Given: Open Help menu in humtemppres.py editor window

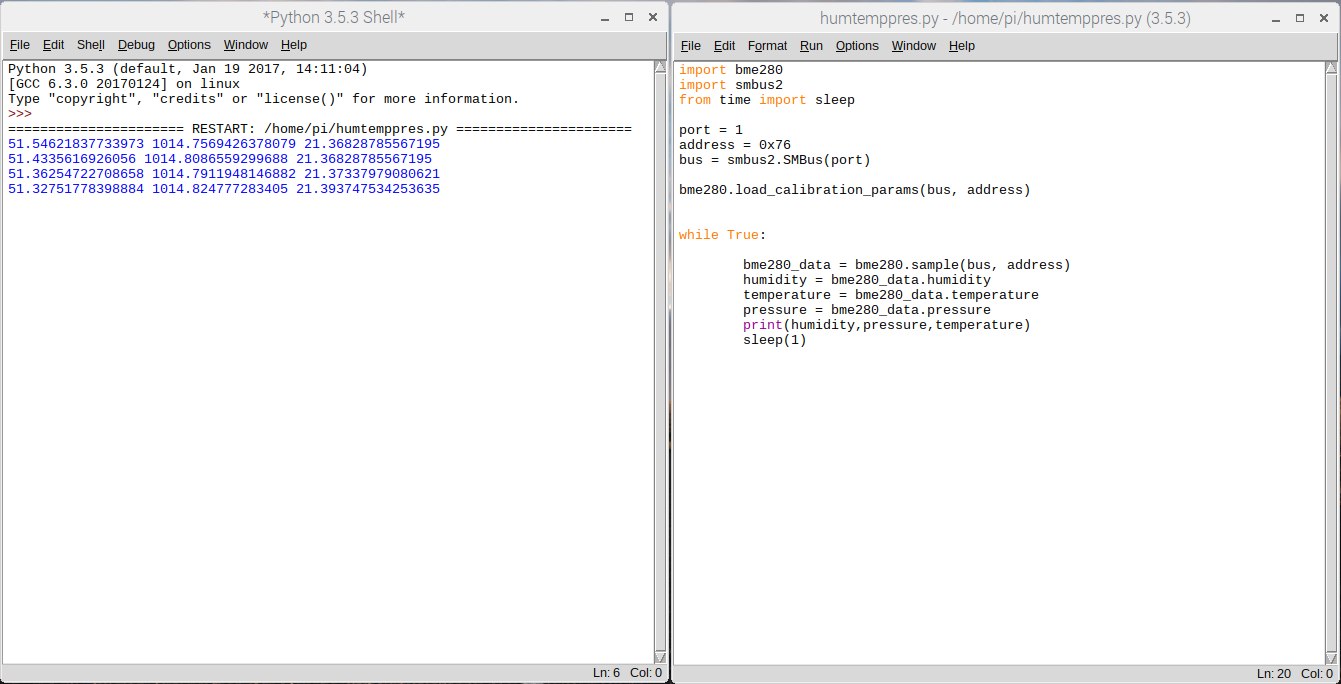Looking at the screenshot, I should [x=962, y=46].
